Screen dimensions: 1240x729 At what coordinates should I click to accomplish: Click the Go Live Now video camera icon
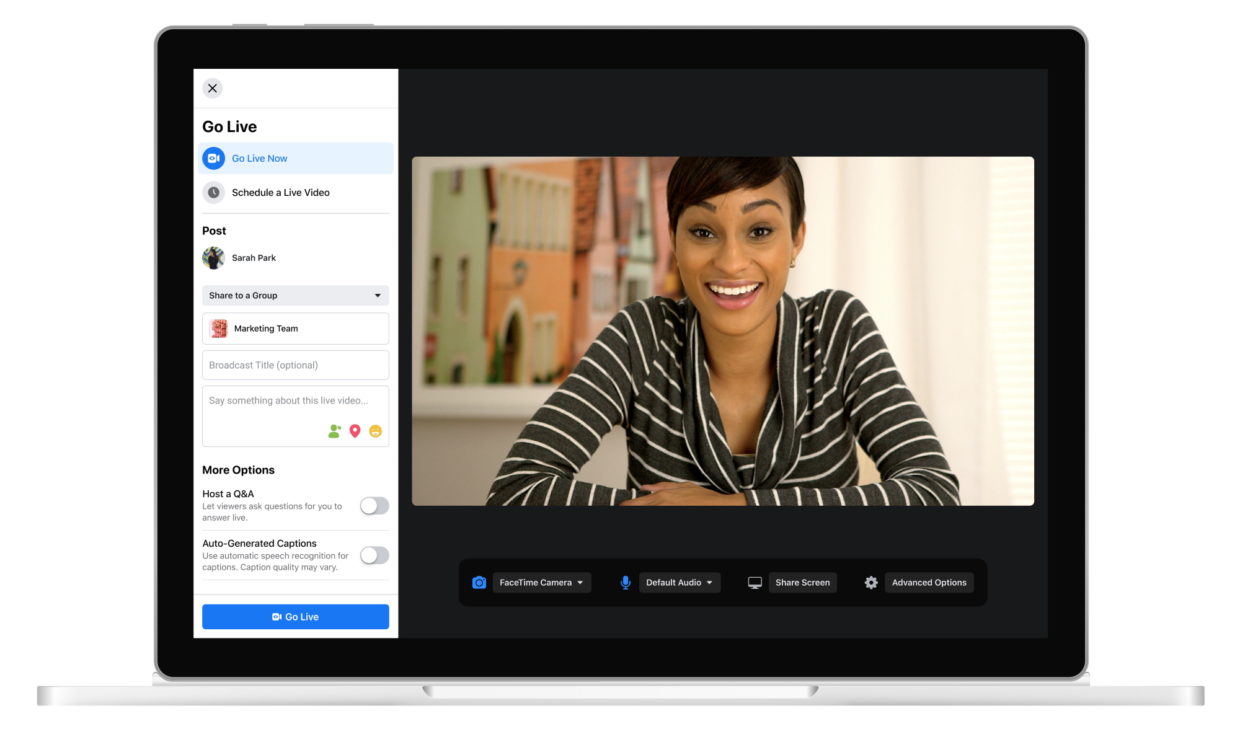coord(213,158)
